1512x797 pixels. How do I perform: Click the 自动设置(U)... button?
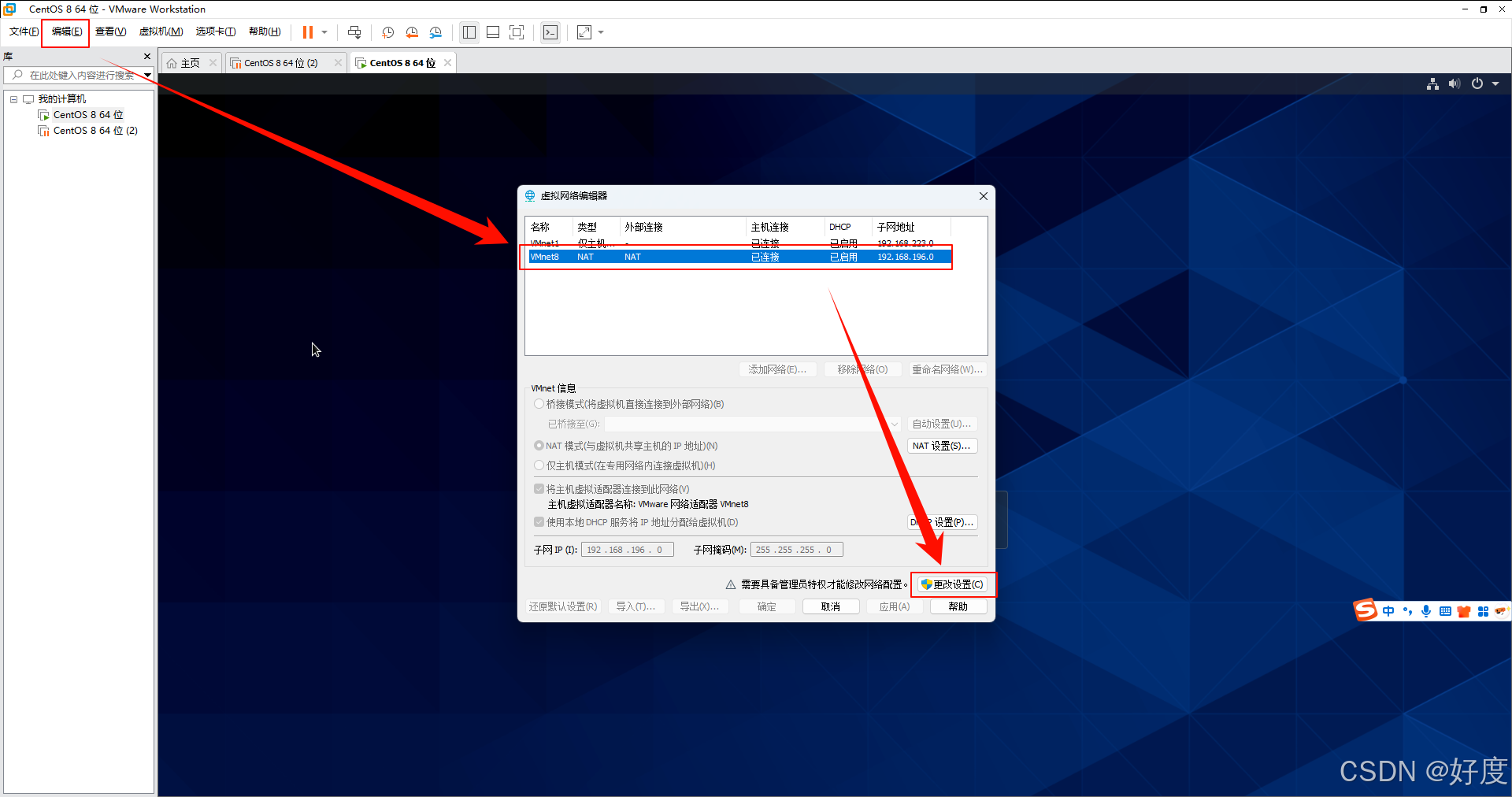click(x=942, y=424)
